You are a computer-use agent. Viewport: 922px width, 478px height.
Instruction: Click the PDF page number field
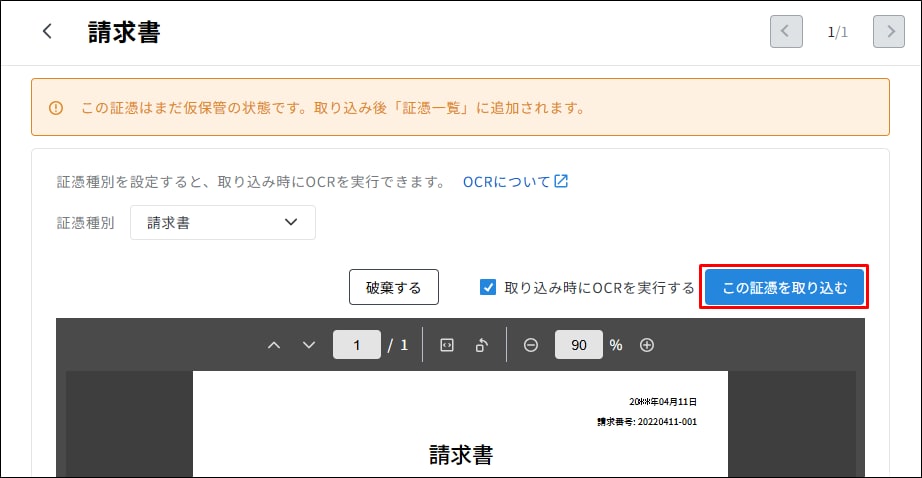356,345
